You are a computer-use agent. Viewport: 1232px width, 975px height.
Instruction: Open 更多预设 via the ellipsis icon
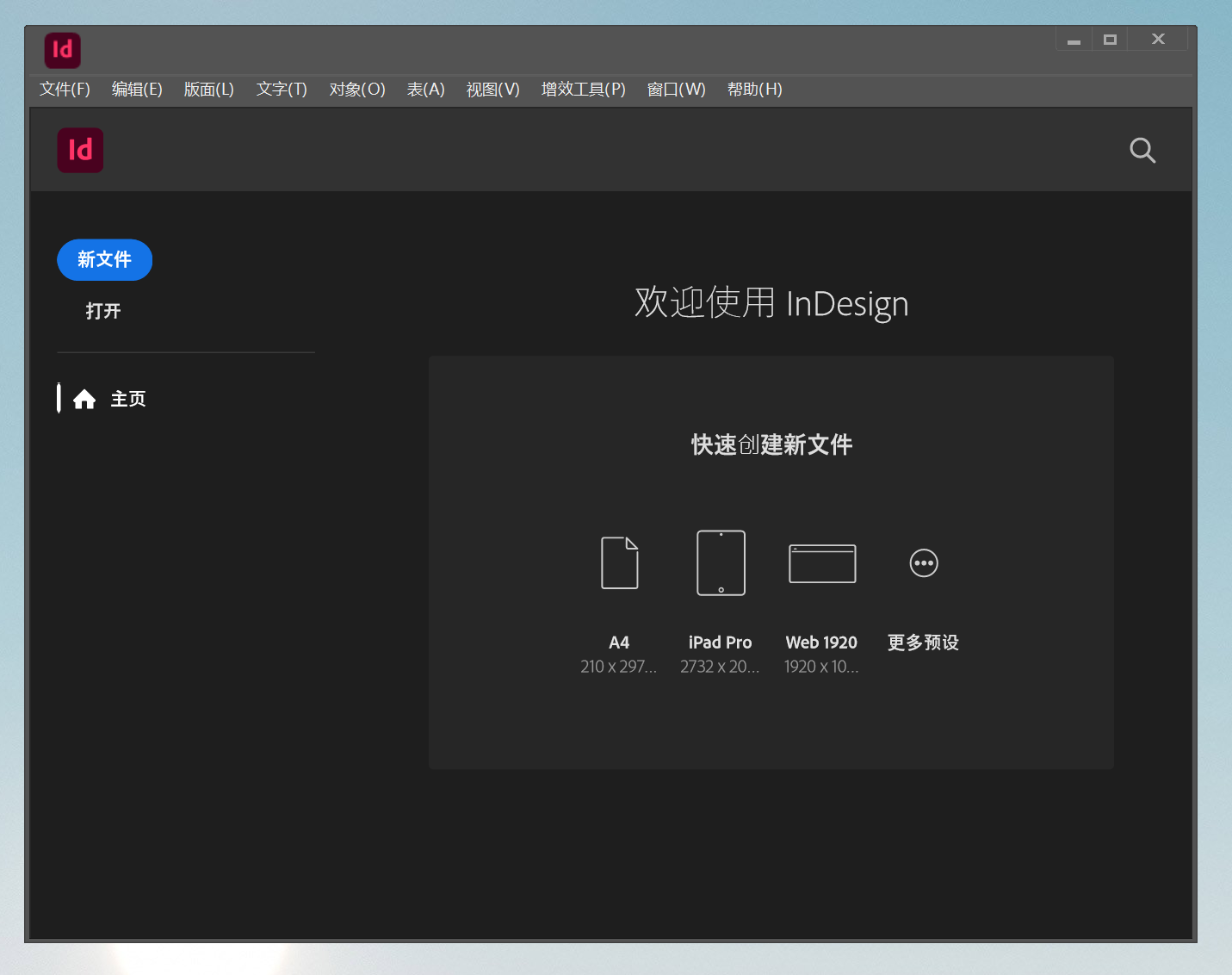(924, 563)
